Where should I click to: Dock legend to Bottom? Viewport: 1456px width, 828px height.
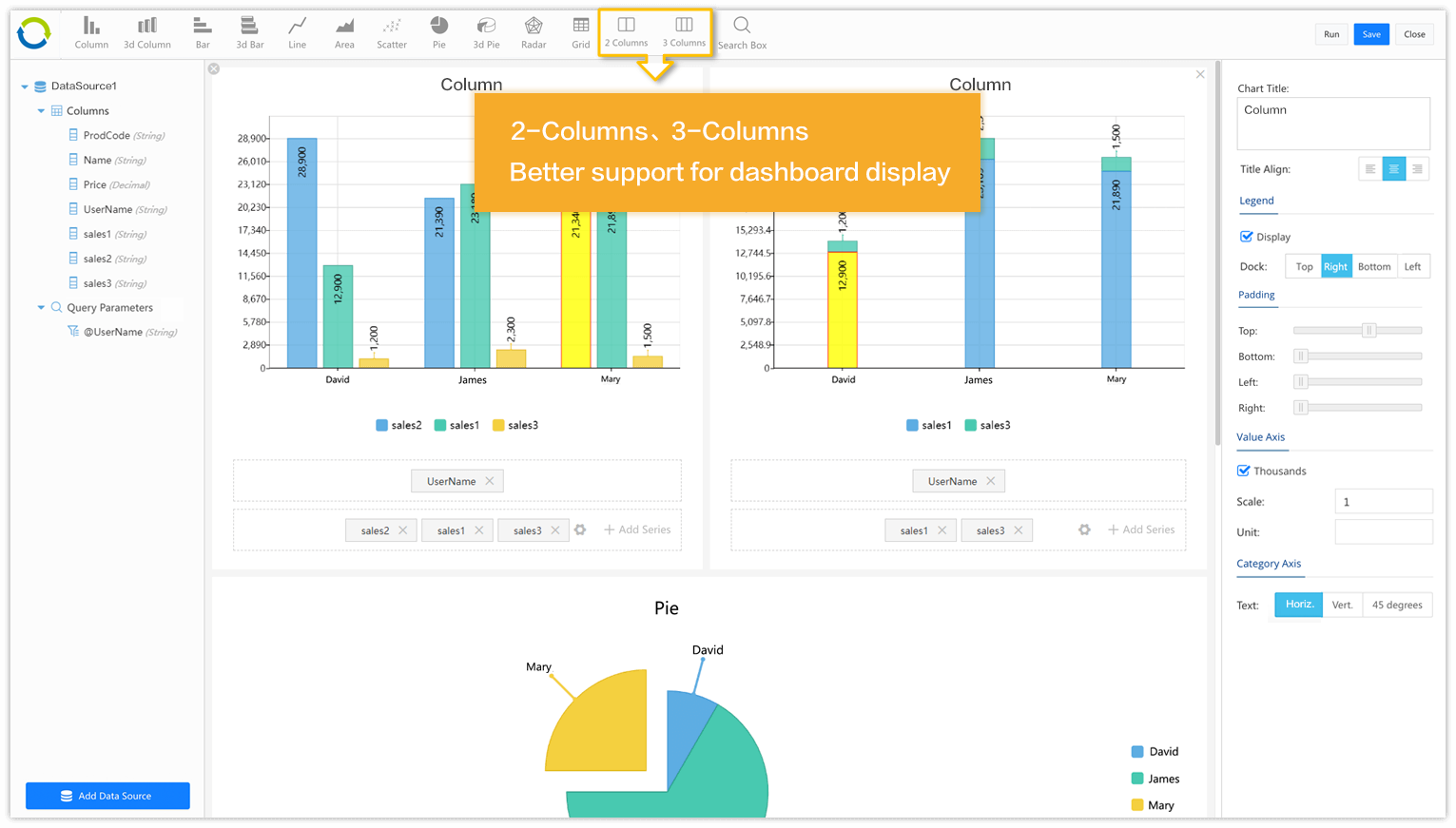pos(1374,267)
